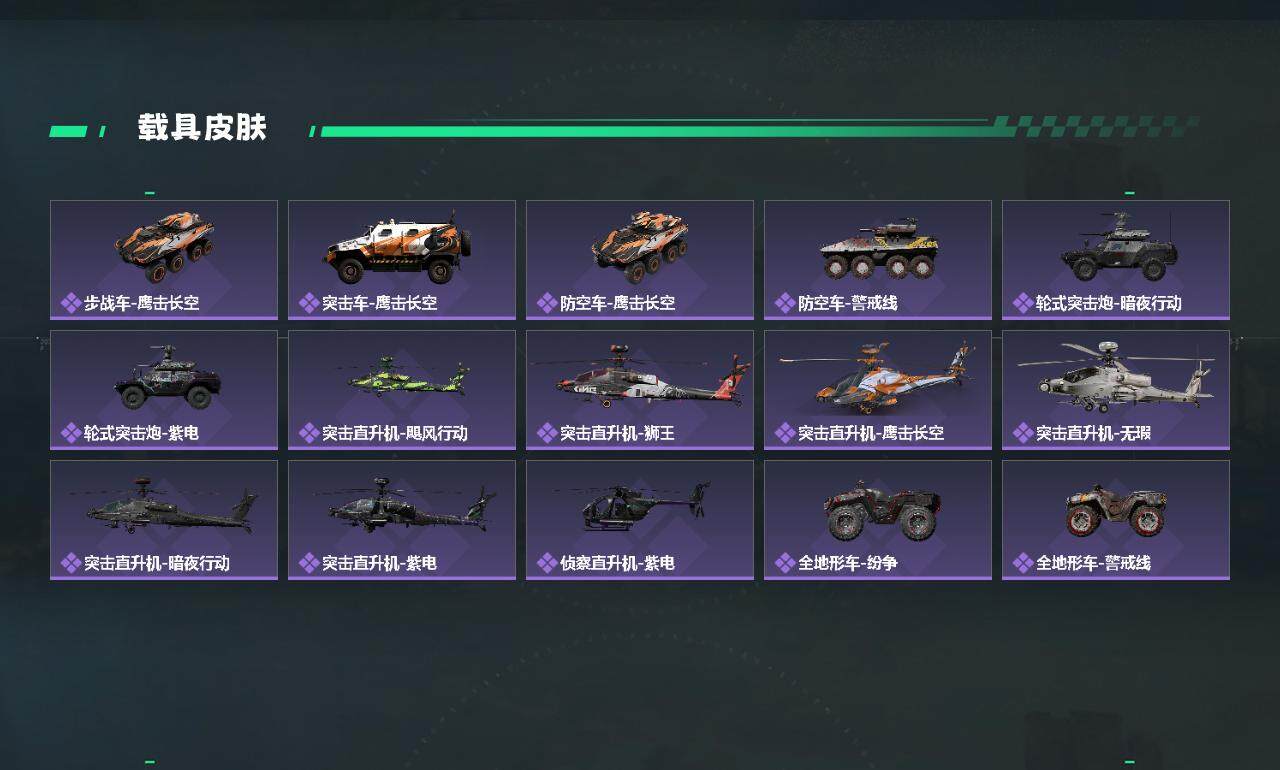This screenshot has height=770, width=1280.
Task: Select the 突击直升机-紫电 helicopter tile
Action: coord(402,520)
